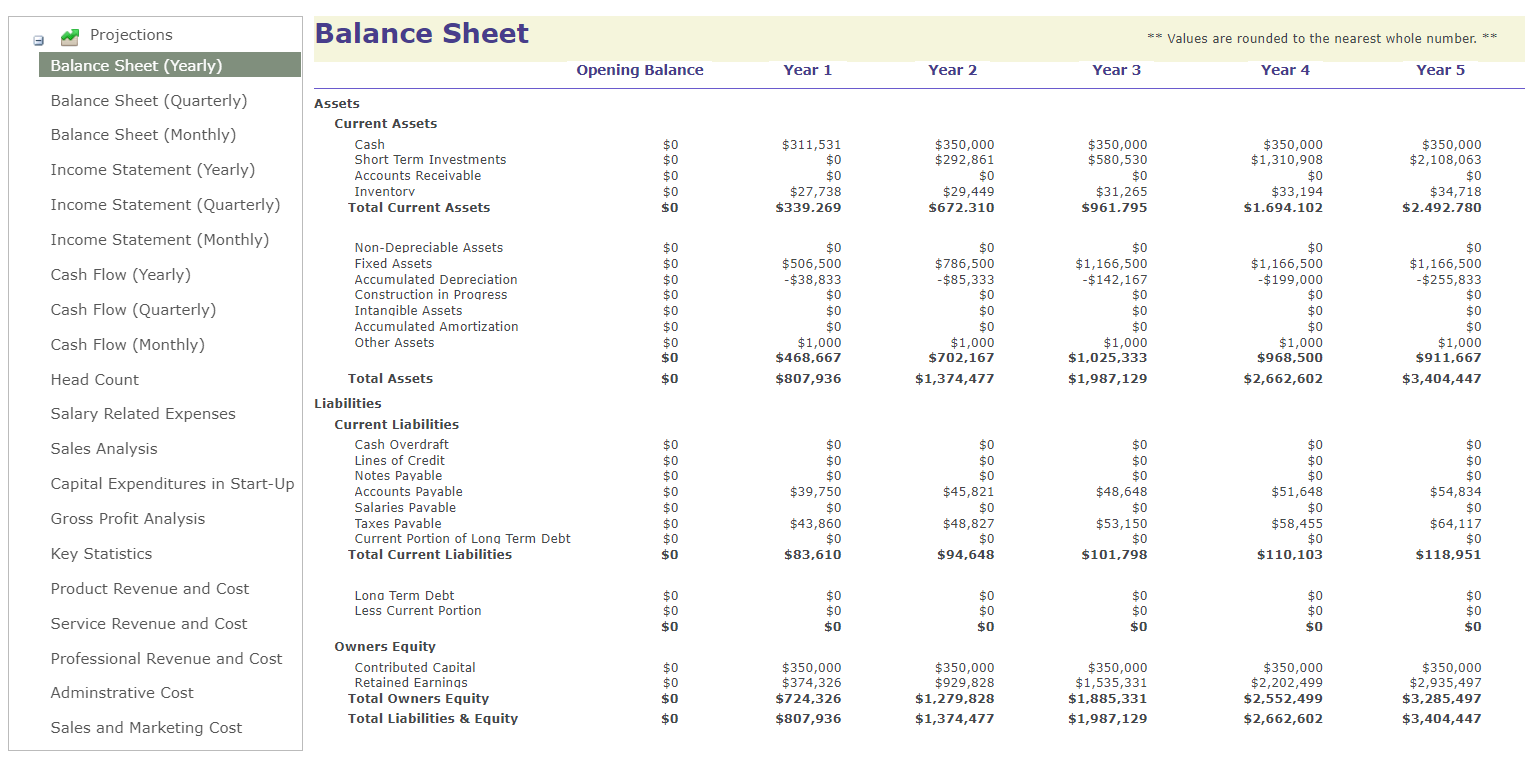1525x759 pixels.
Task: Open the Sales Analysis report
Action: (x=104, y=449)
